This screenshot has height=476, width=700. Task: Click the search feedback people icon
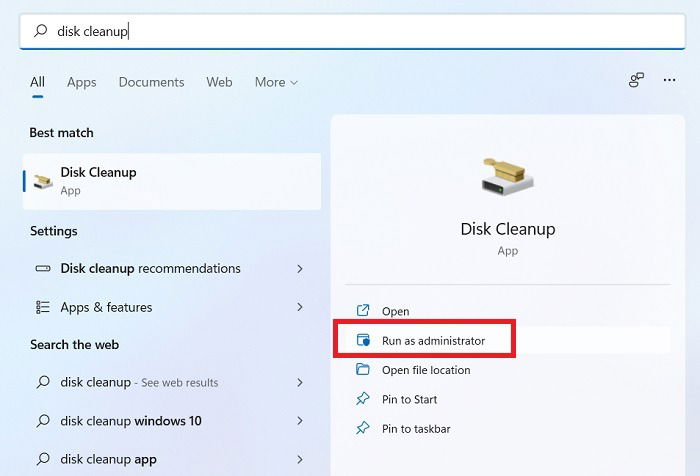coord(636,80)
